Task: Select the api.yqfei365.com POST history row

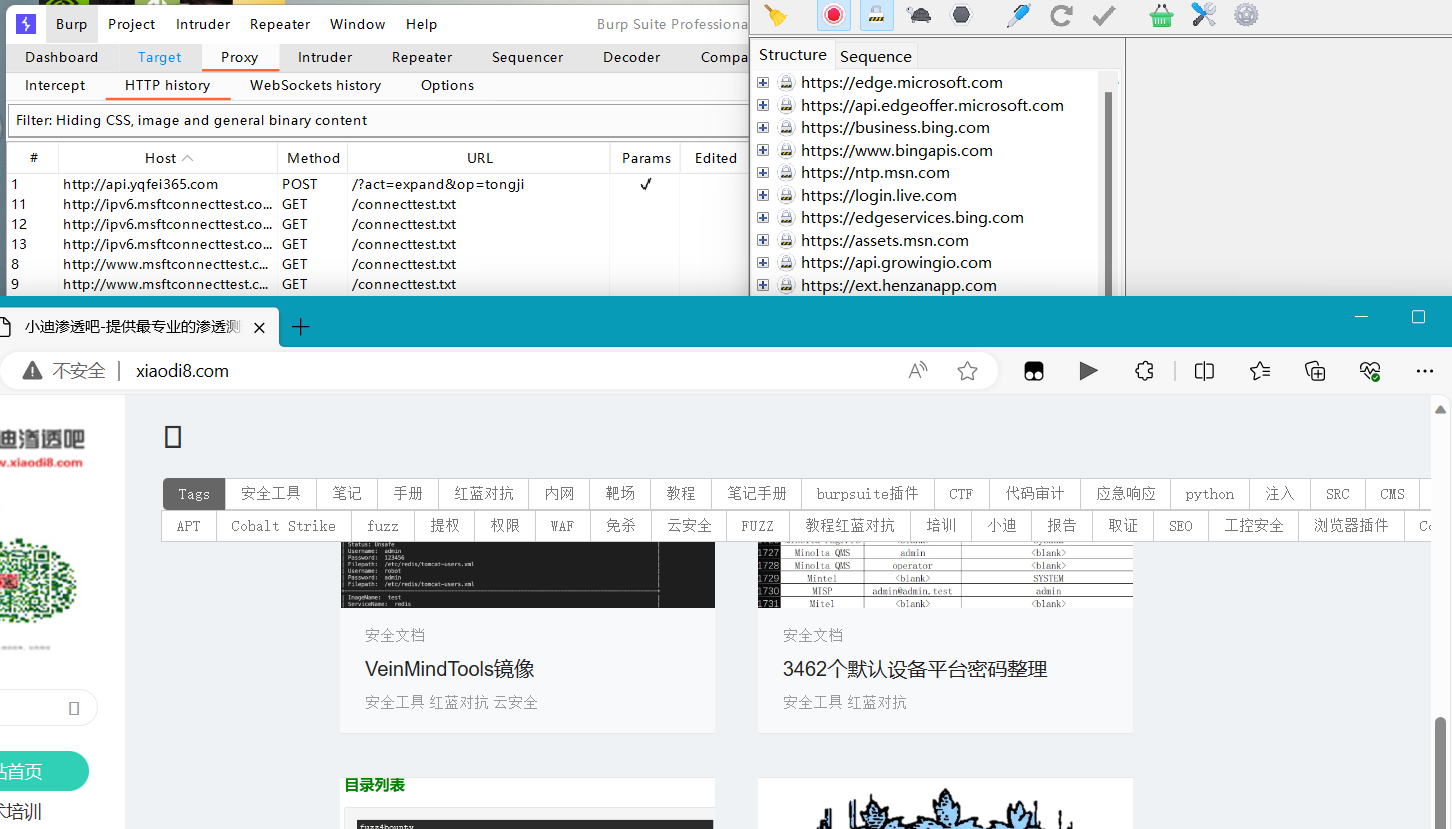Action: (376, 184)
